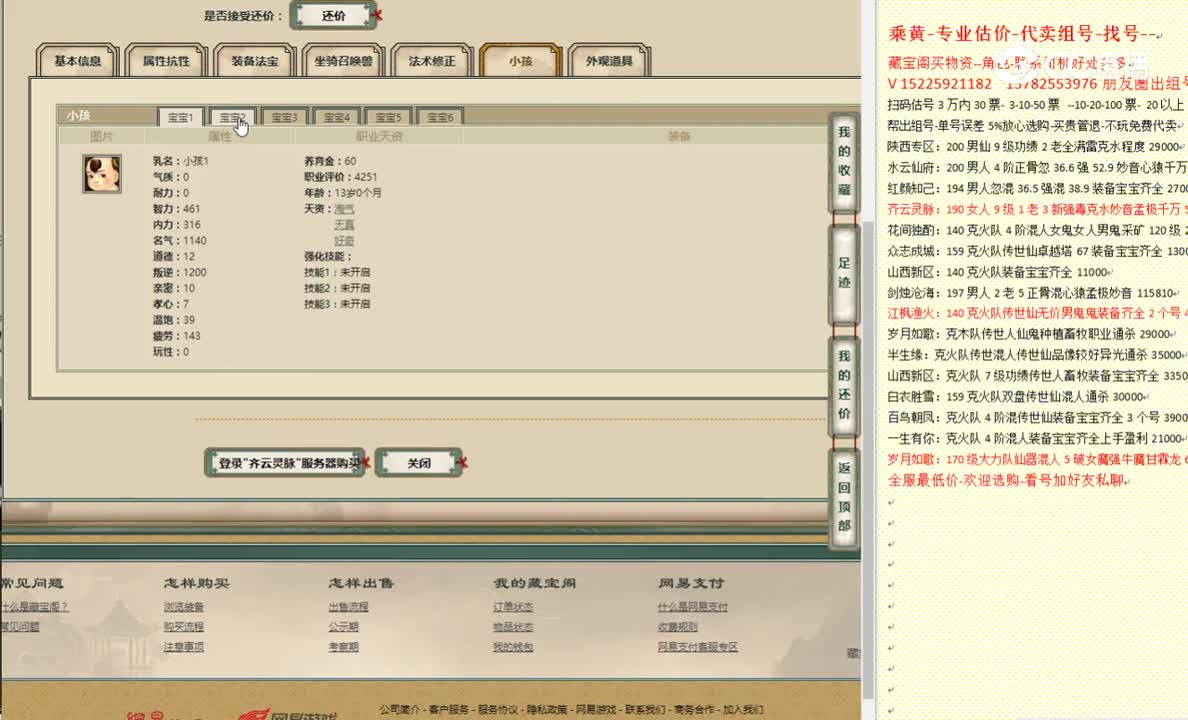Open the 法术修正 tab
The image size is (1188, 720).
point(432,61)
